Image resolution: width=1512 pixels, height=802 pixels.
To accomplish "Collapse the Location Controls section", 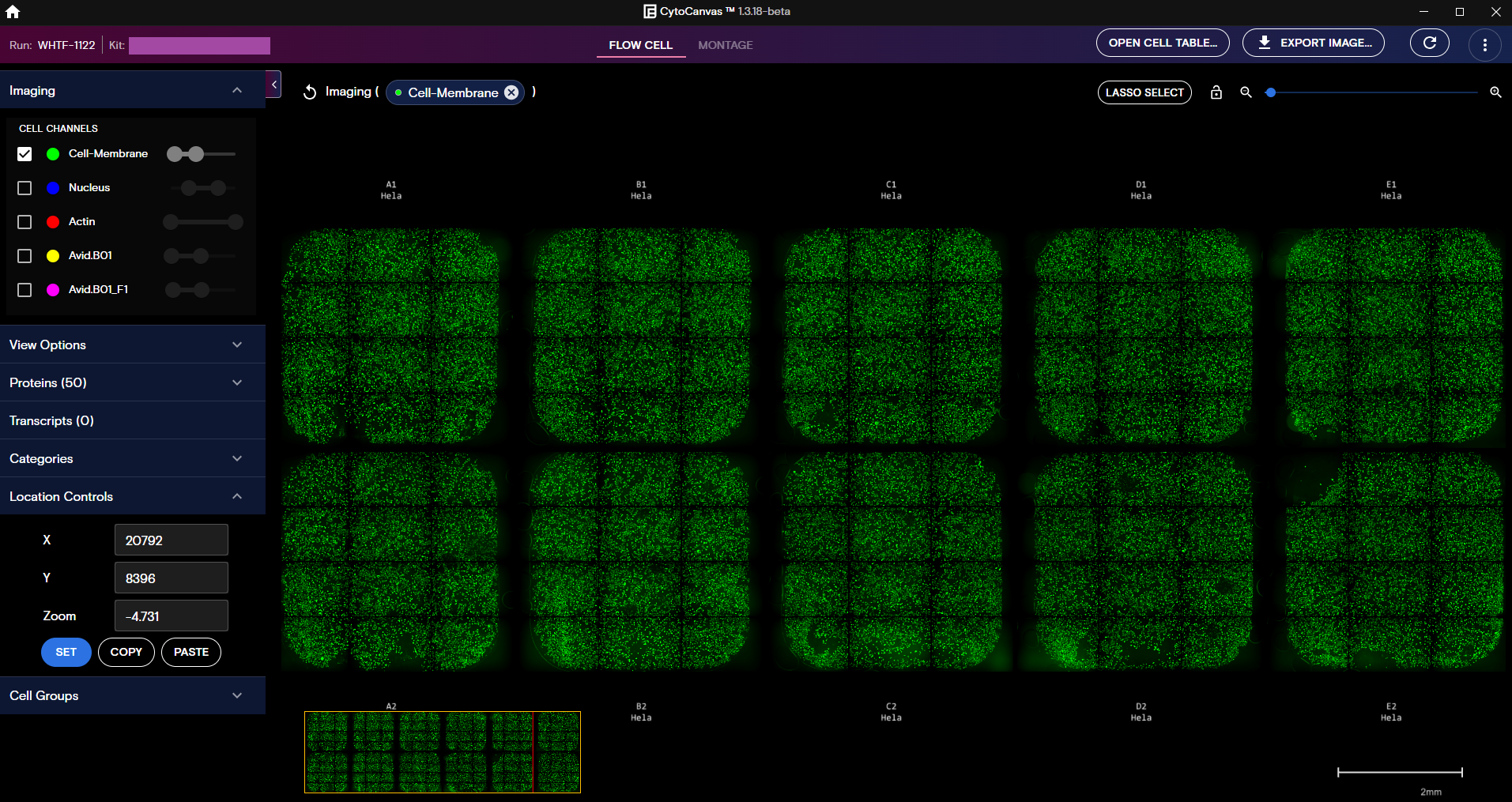I will 237,496.
